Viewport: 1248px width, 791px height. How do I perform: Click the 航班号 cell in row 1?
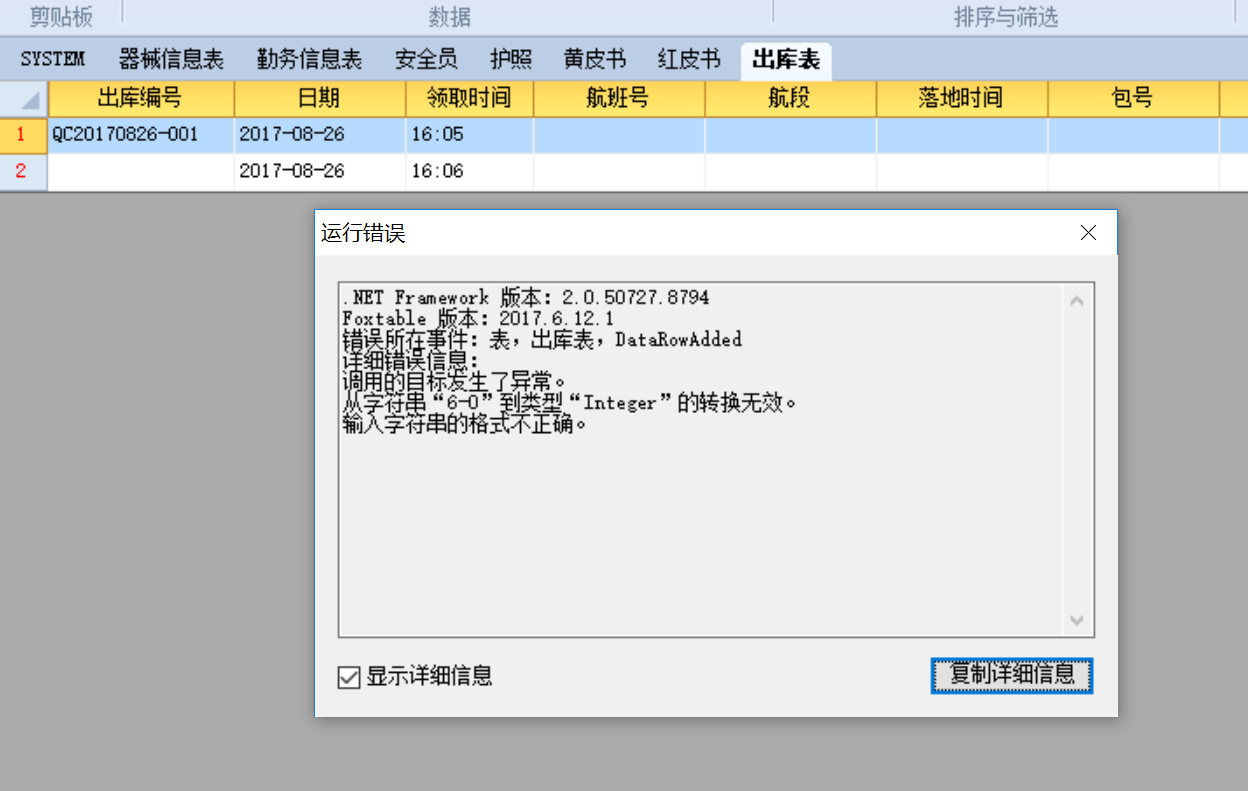pos(619,135)
